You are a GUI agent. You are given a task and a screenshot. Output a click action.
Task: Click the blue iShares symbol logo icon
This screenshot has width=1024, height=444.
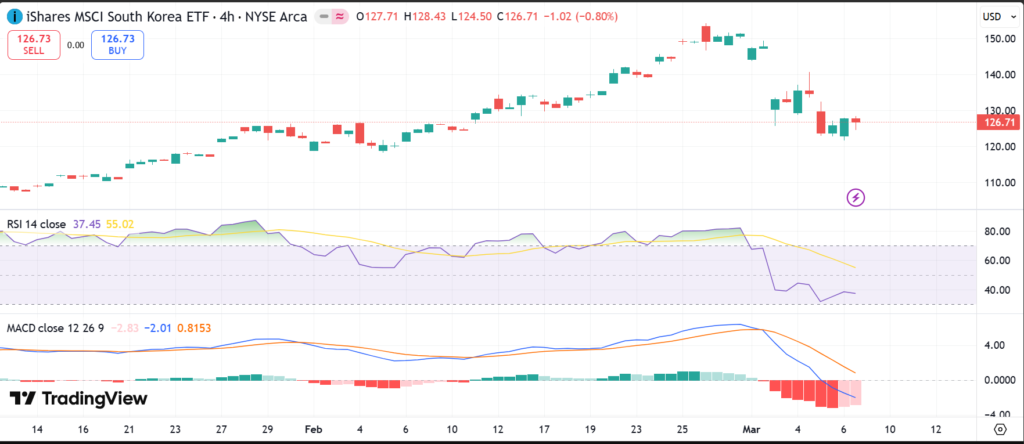click(x=12, y=17)
